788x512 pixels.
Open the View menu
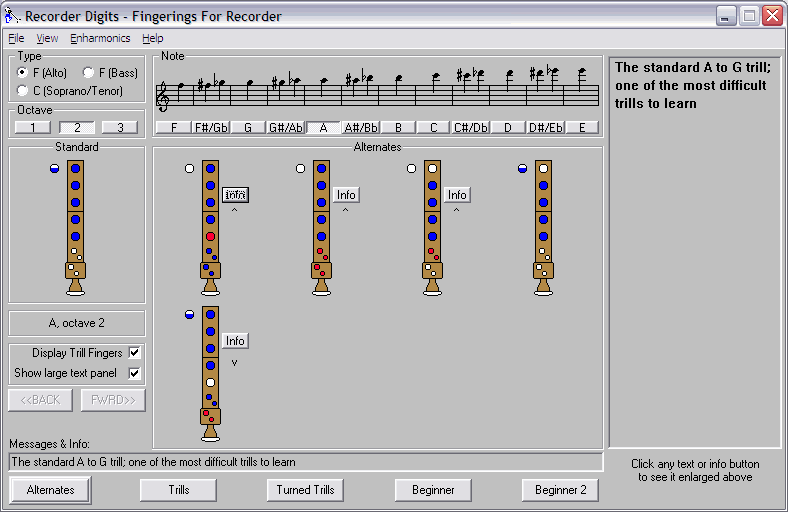[47, 38]
